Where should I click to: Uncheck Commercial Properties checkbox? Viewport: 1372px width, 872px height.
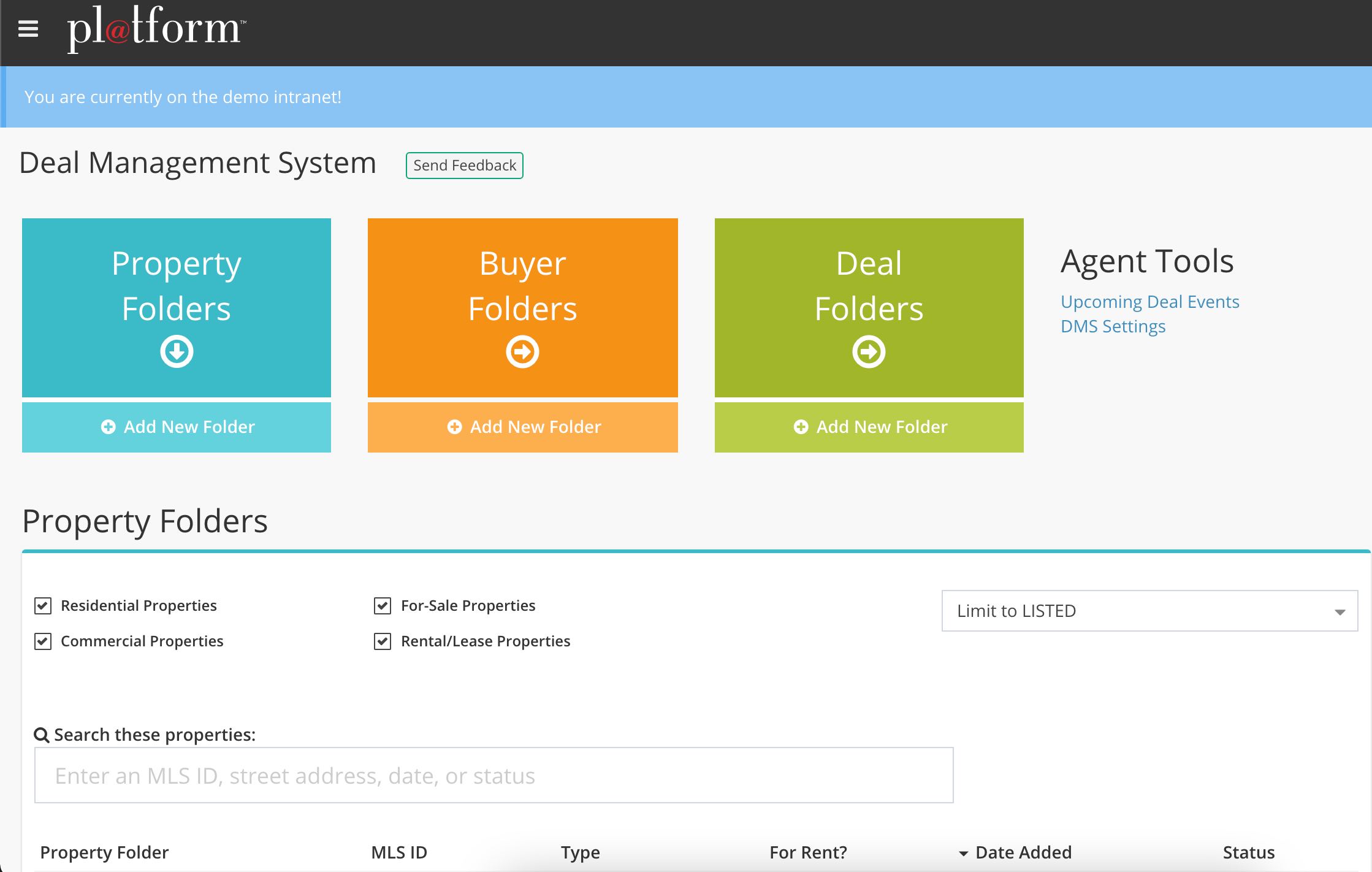click(x=43, y=641)
